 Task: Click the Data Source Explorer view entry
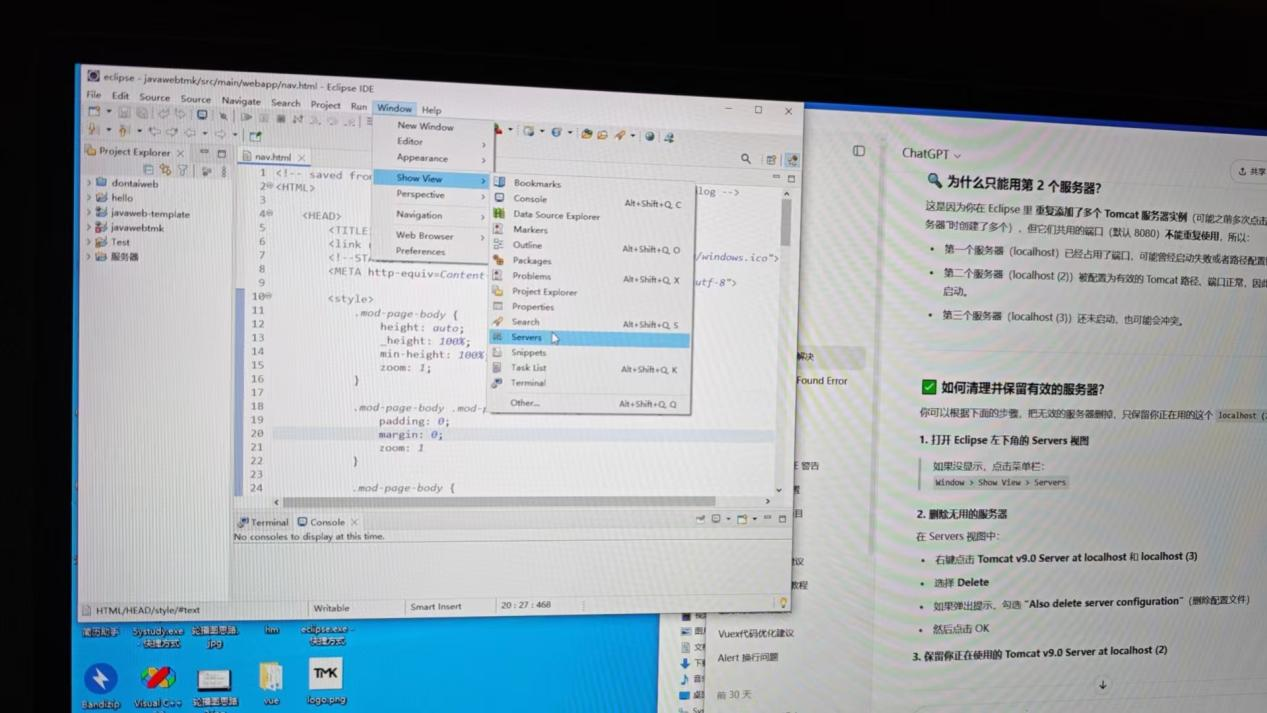click(556, 215)
